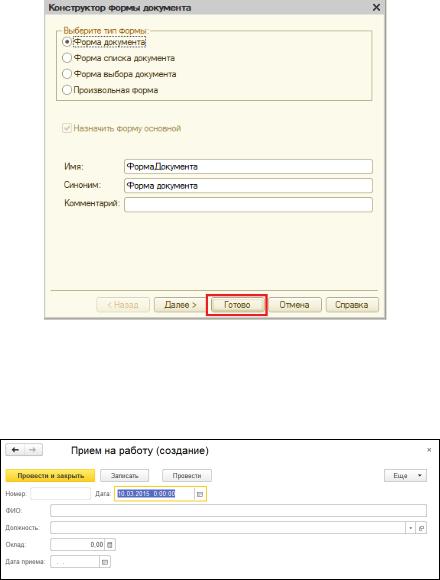440x580 pixels.
Task: Click the 'Дата приема' date field
Action: click(x=75, y=562)
